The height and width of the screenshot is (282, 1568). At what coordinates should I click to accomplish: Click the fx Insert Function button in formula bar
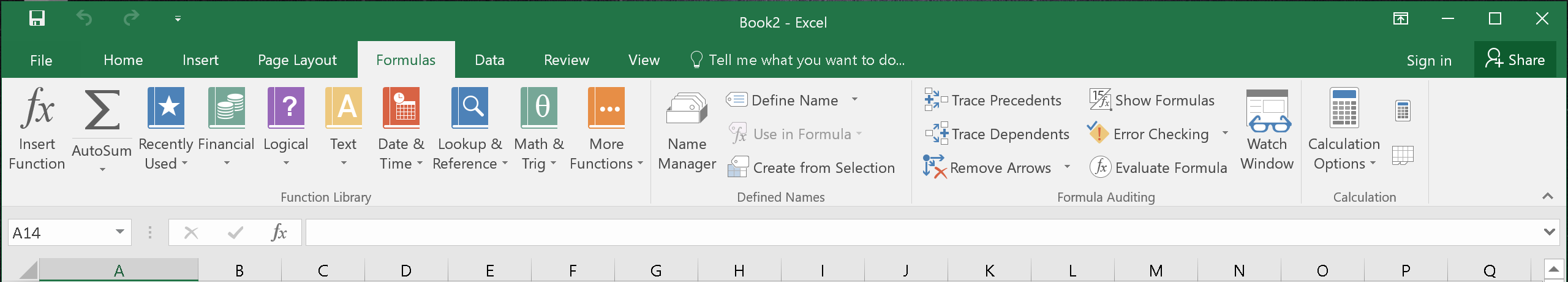pos(279,232)
